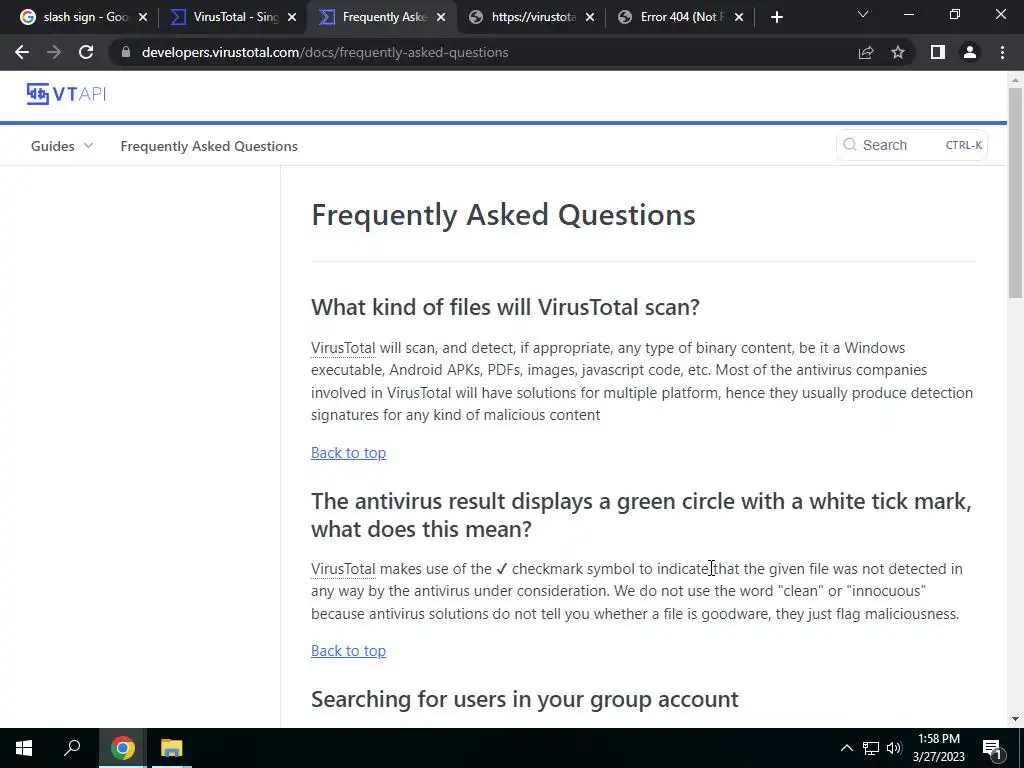This screenshot has width=1024, height=768.
Task: Close the 'Error 404' tab
Action: coord(739,17)
